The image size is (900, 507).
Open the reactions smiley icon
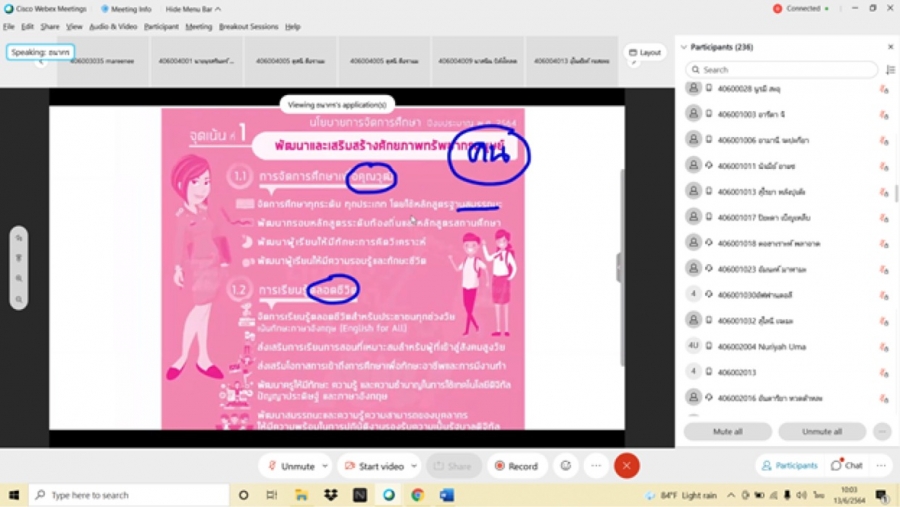pyautogui.click(x=566, y=466)
